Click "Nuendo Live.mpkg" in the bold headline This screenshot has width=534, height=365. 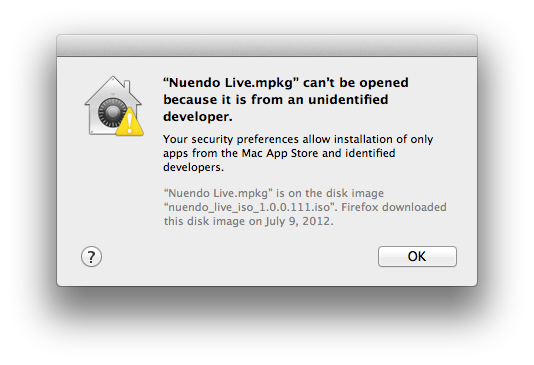click(x=230, y=83)
